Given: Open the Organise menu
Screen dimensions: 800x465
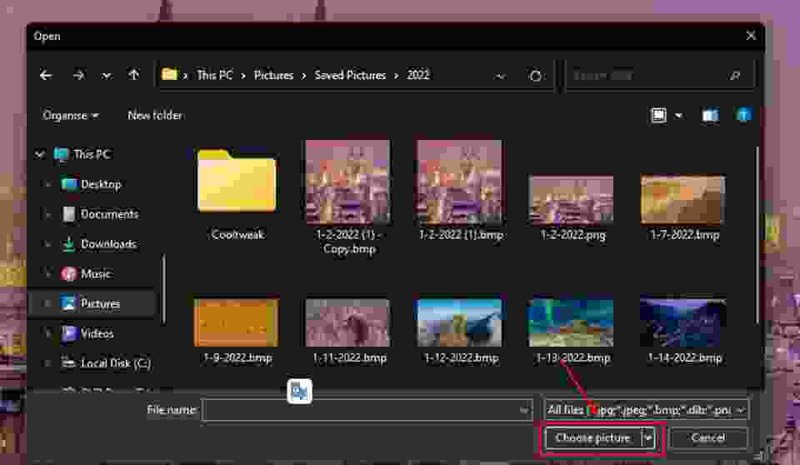Looking at the screenshot, I should point(70,115).
